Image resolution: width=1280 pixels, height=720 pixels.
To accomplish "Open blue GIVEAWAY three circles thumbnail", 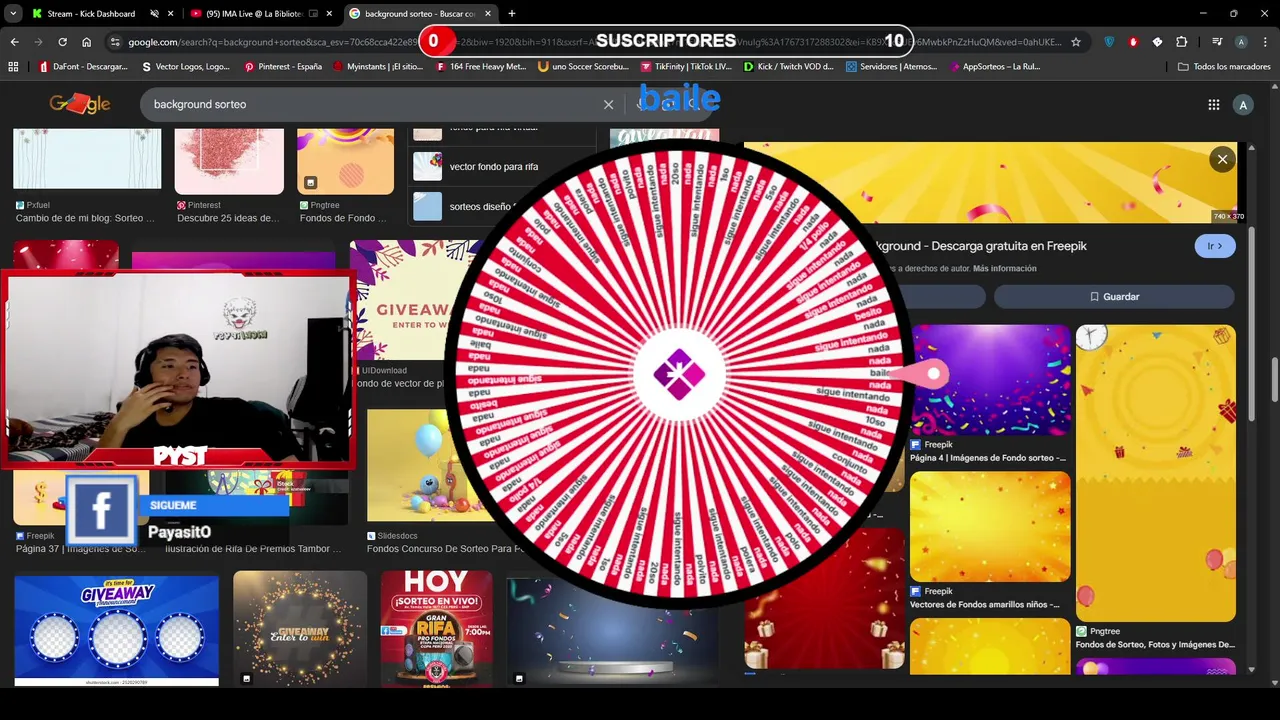I will (116, 630).
